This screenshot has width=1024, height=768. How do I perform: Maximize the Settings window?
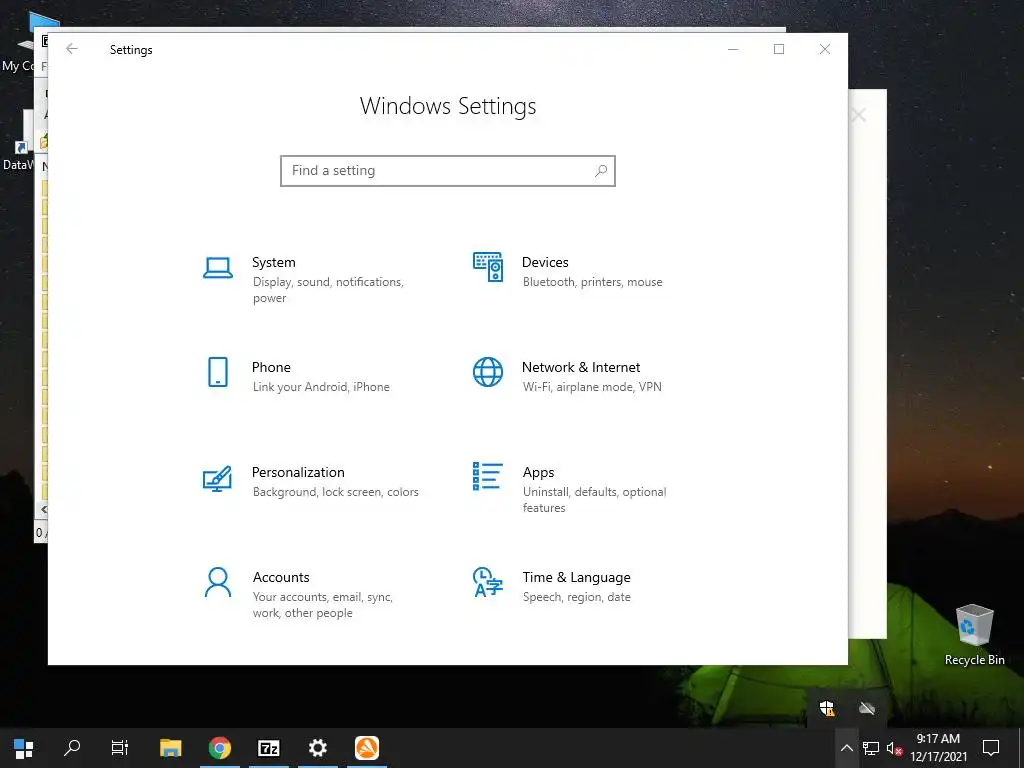[x=779, y=49]
